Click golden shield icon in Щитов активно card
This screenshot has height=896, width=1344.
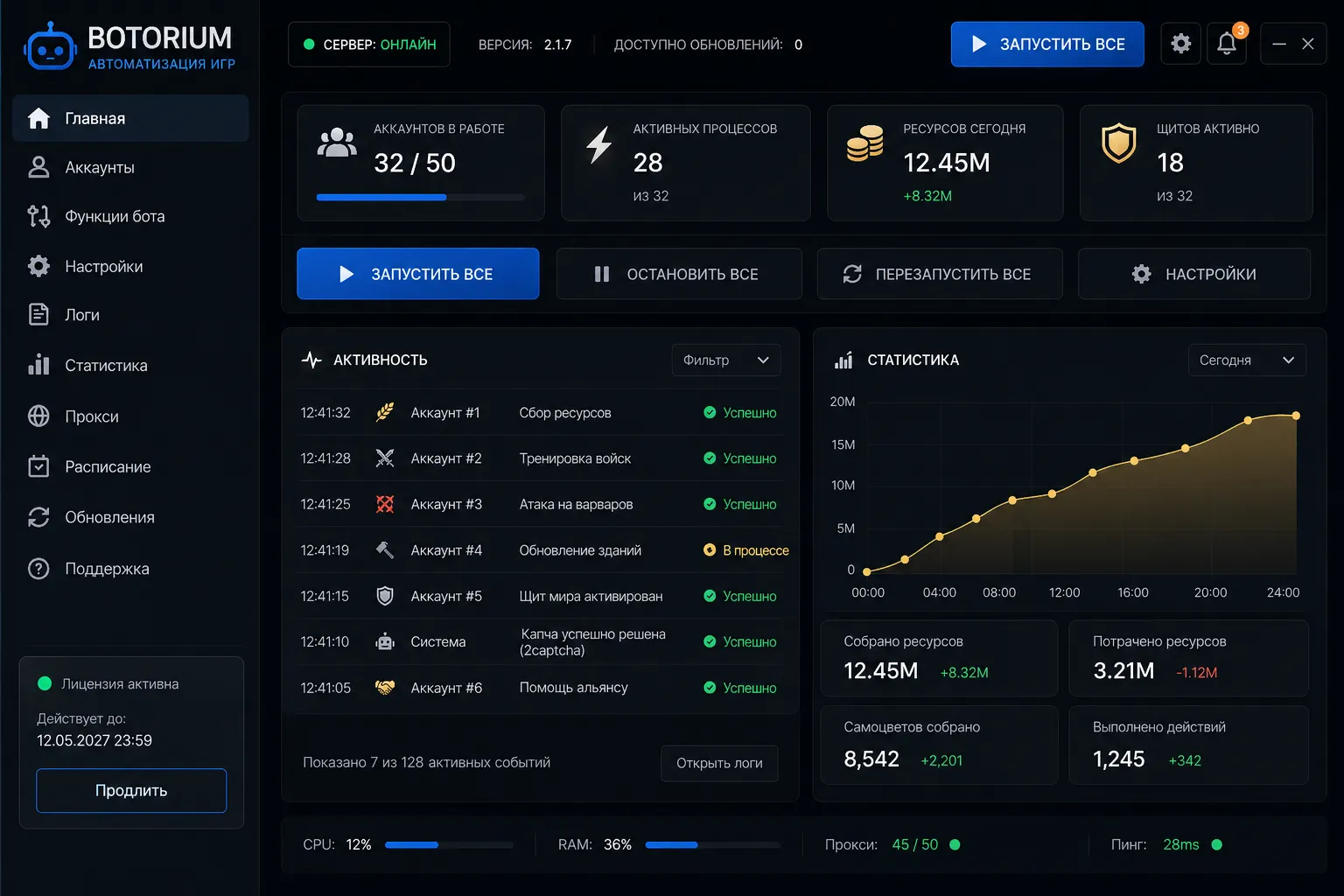click(1118, 143)
